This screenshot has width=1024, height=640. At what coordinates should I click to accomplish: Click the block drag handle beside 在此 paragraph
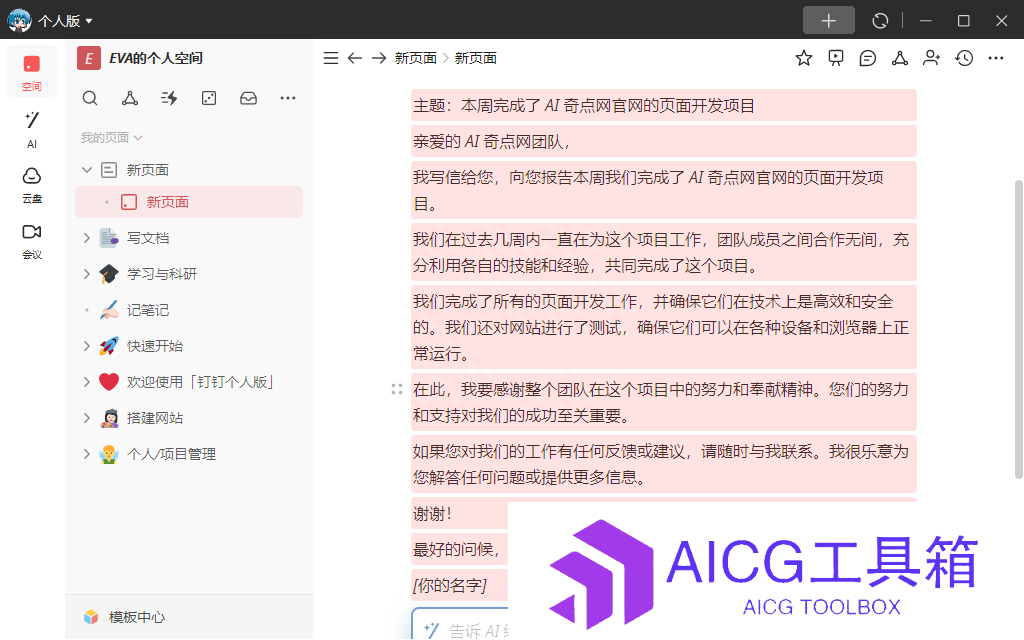click(x=396, y=389)
